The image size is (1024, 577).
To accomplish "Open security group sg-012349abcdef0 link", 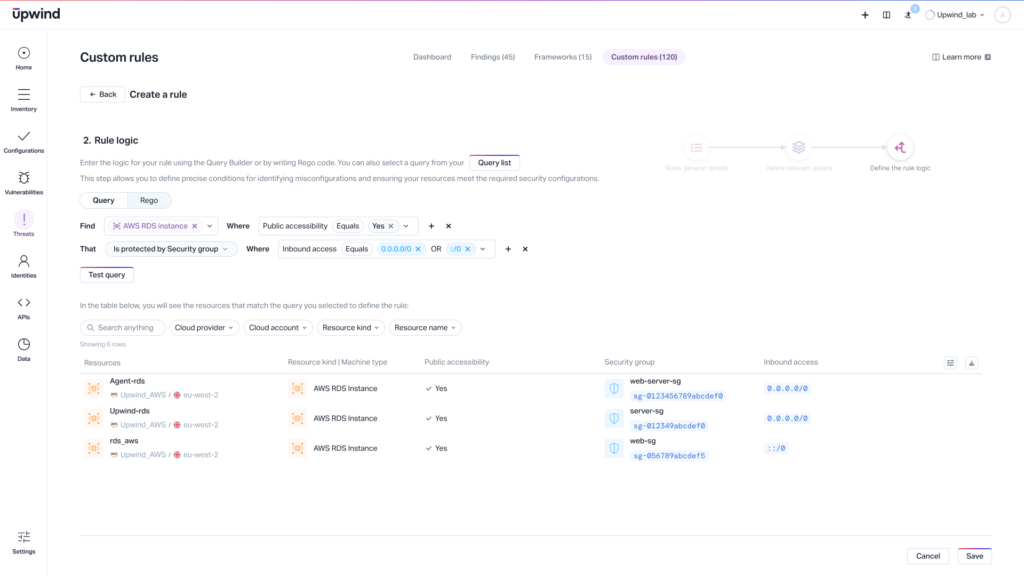I will tap(669, 426).
